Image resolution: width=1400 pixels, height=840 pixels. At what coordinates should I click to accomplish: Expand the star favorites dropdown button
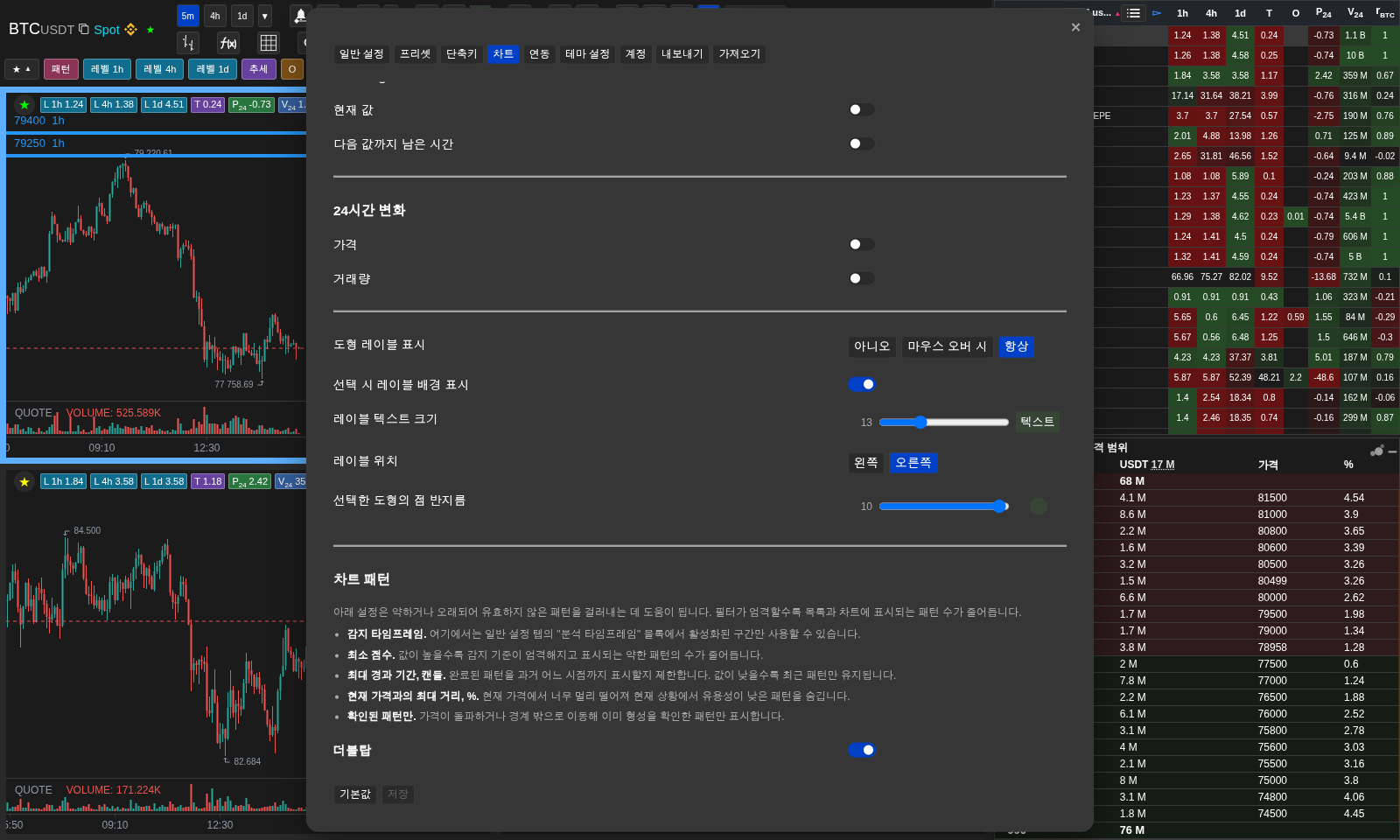pos(22,69)
